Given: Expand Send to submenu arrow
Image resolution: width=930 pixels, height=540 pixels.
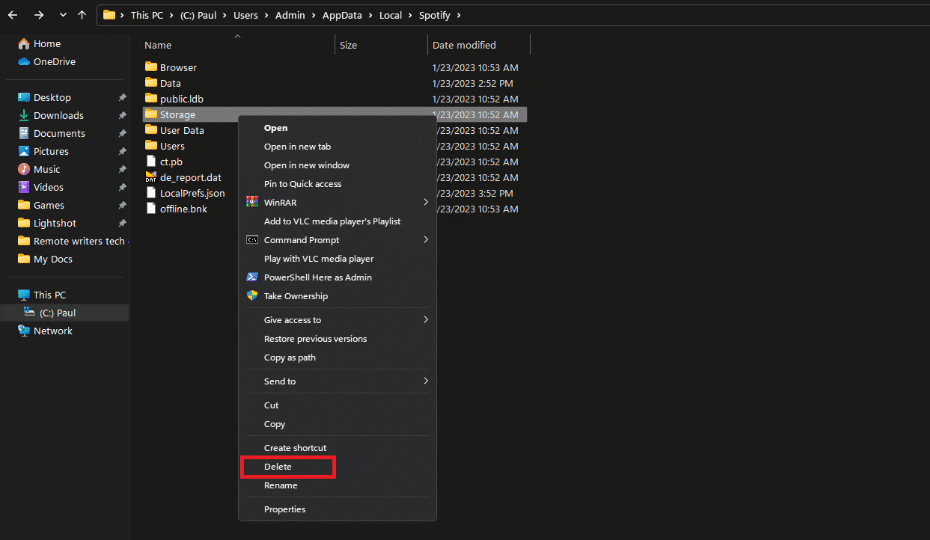Looking at the screenshot, I should [425, 382].
